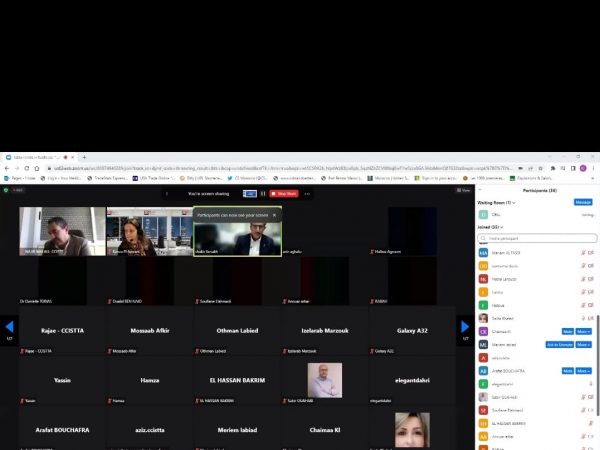Click the green encryption shield icon
Viewport: 600px width, 450px height.
click(x=6, y=190)
